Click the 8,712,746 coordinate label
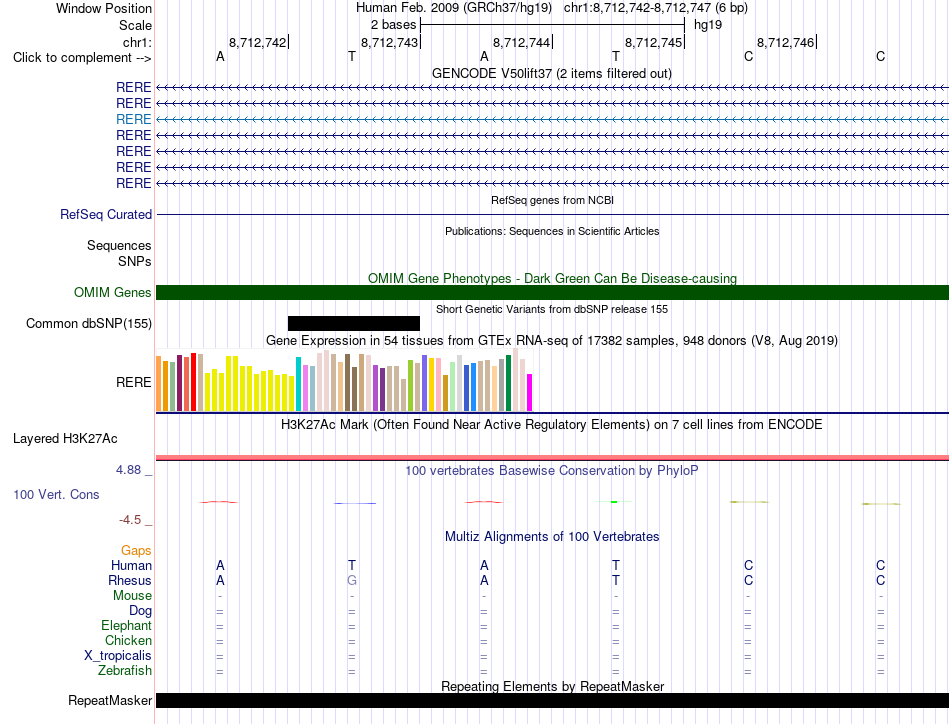This screenshot has width=950, height=724. point(786,42)
